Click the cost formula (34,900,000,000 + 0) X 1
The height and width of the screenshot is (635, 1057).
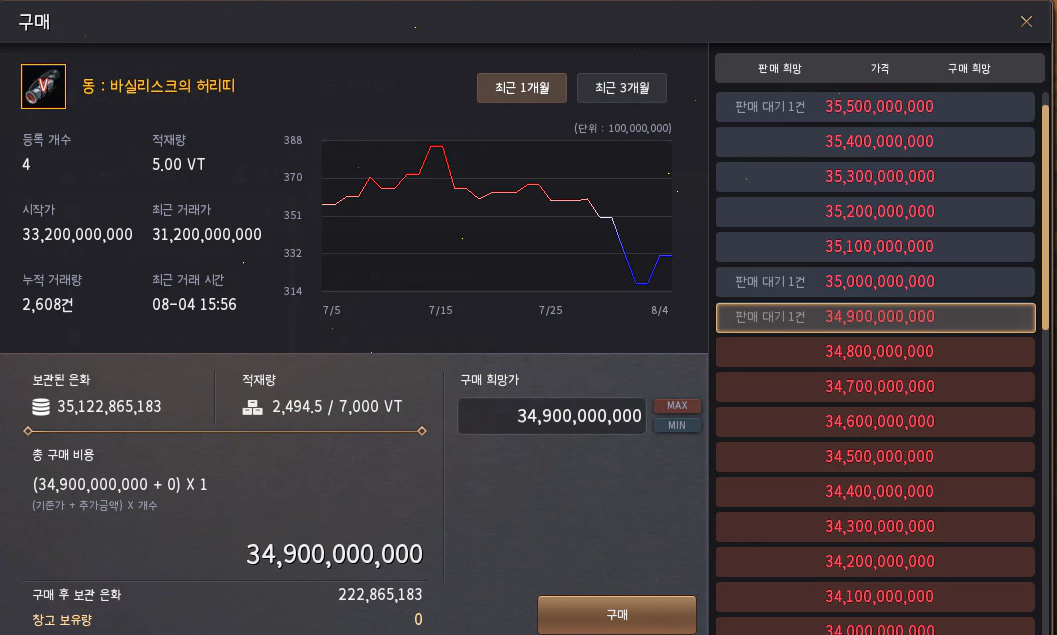(120, 485)
